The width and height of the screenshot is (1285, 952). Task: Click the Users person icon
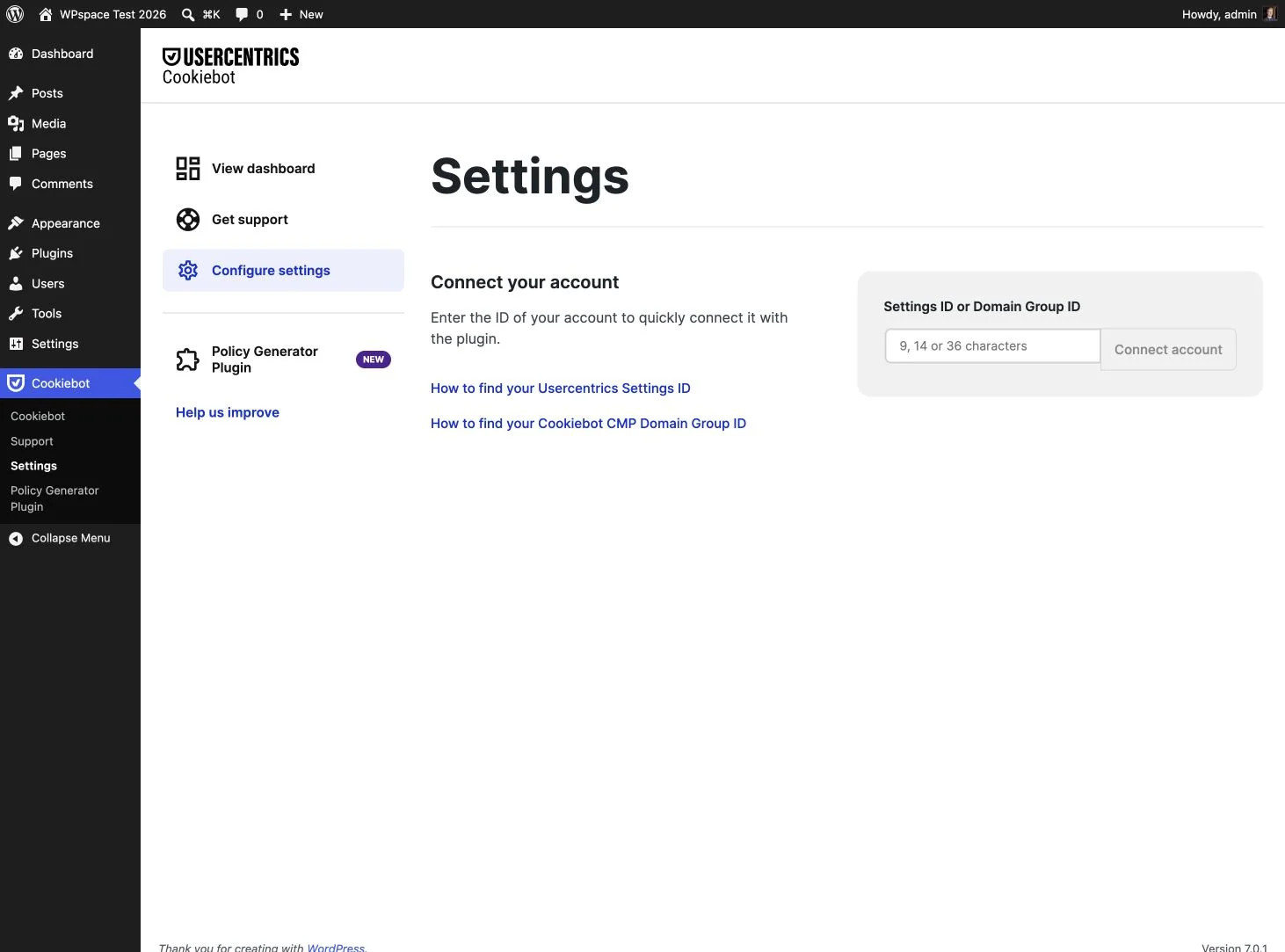tap(16, 284)
